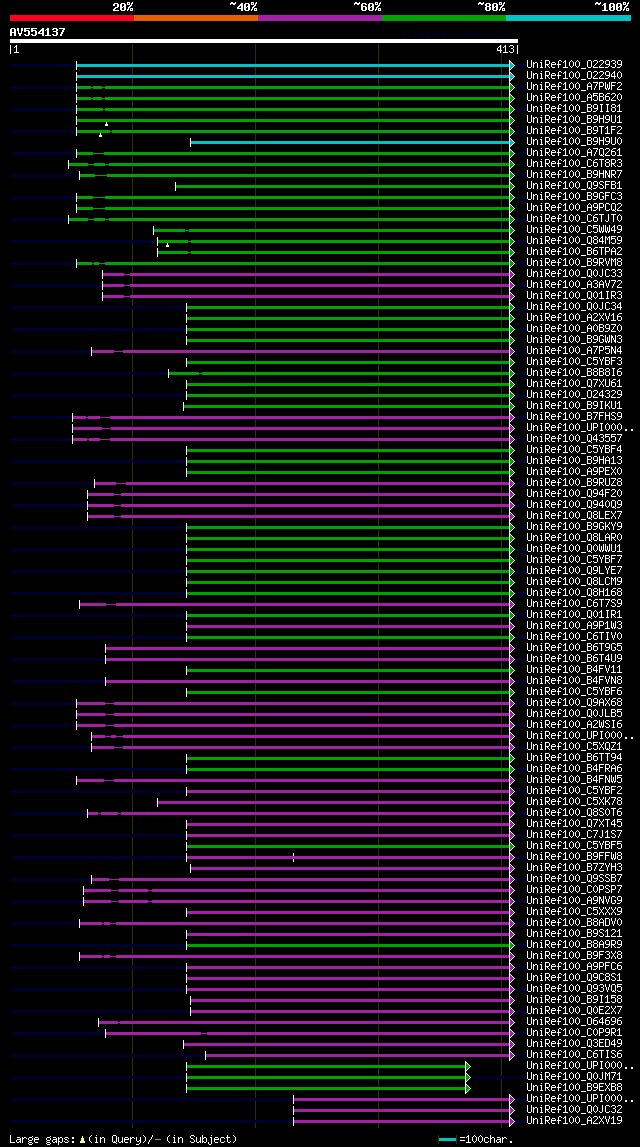Click the AV554137 query name

[x=37, y=32]
